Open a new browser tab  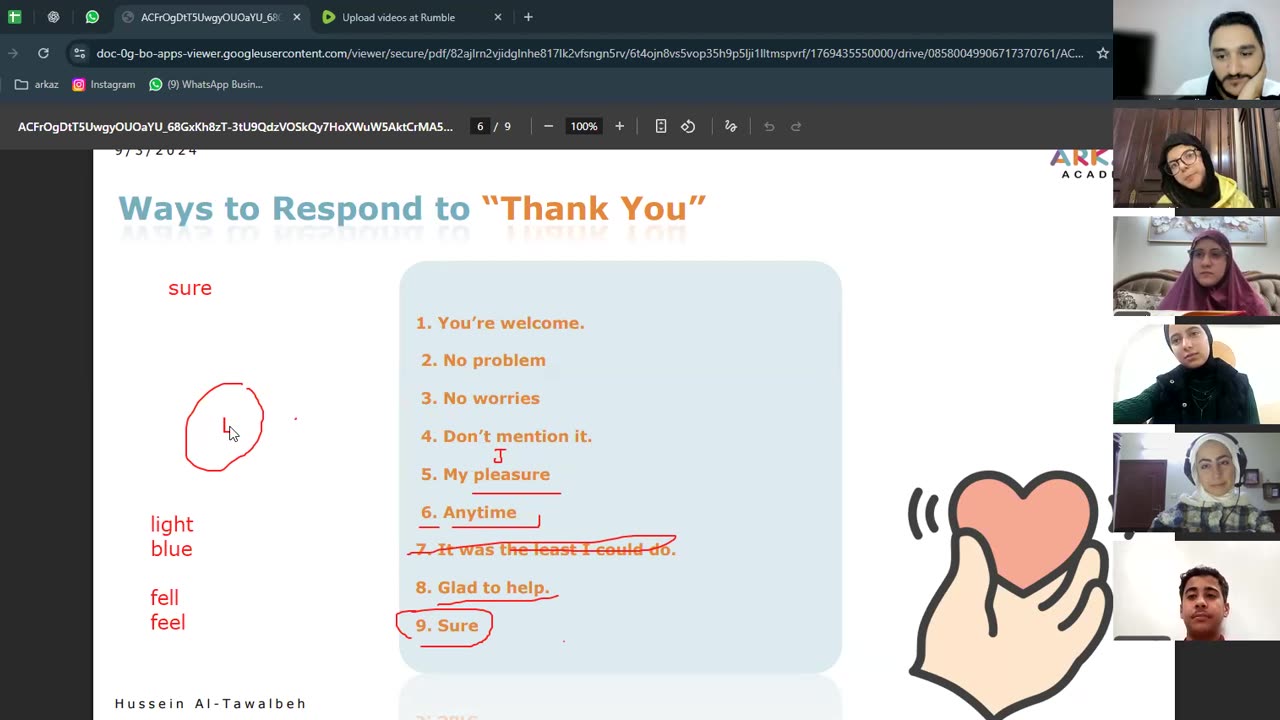528,17
